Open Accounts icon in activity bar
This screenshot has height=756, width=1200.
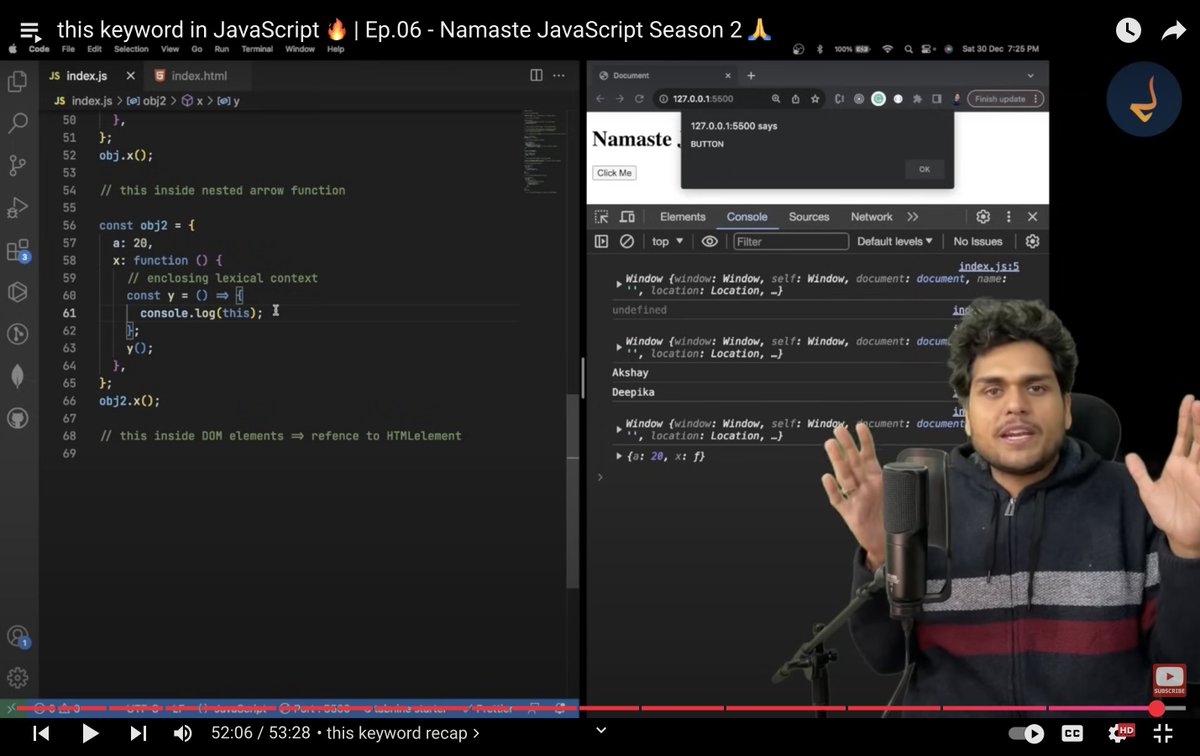click(18, 636)
